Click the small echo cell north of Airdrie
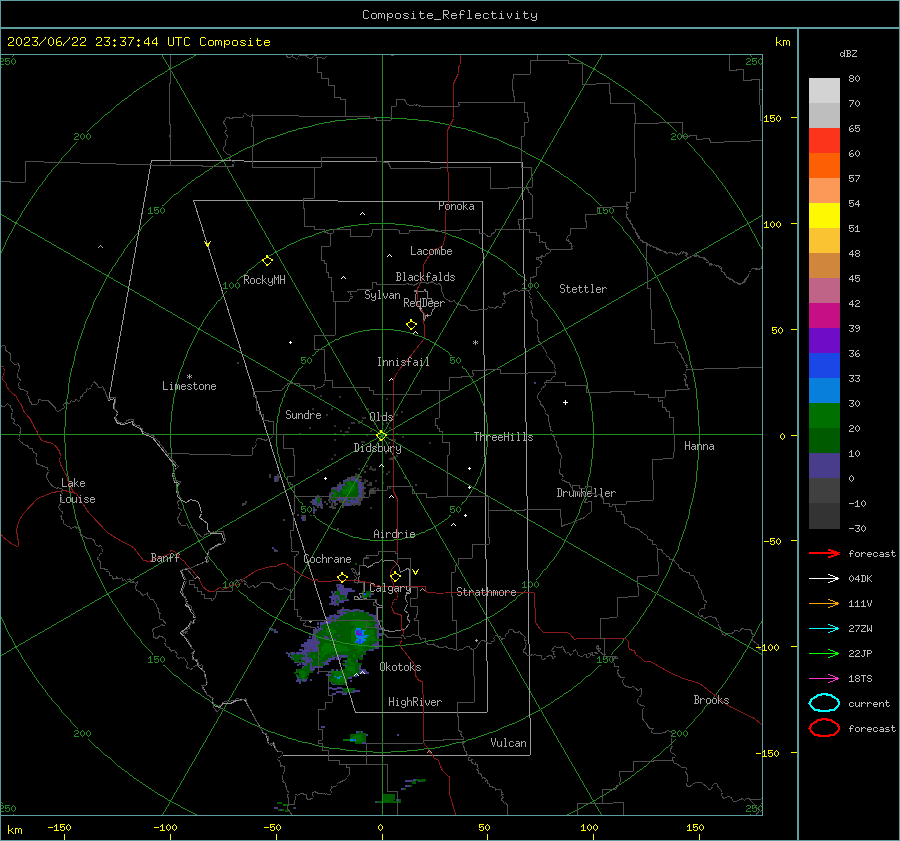900x841 pixels. coord(347,490)
